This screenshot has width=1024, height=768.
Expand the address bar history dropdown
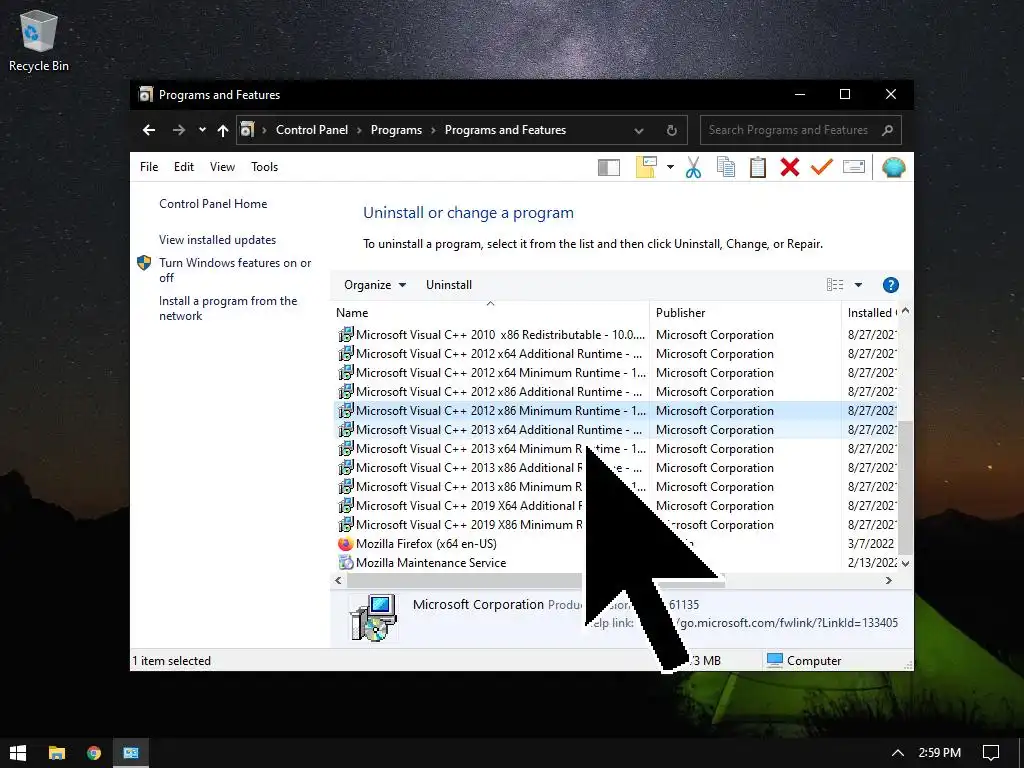pyautogui.click(x=639, y=131)
